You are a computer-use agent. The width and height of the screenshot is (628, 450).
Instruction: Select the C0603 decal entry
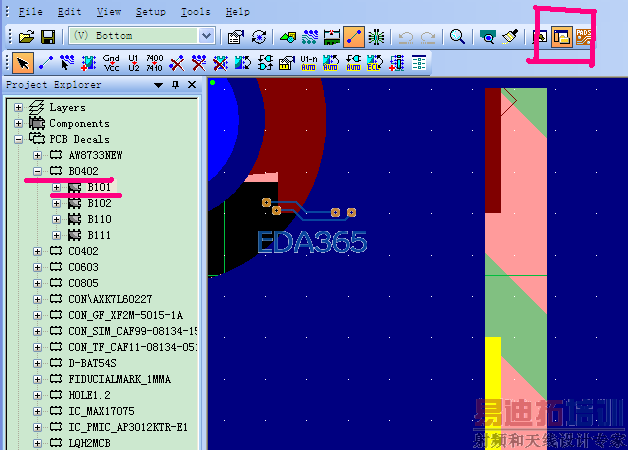coord(83,267)
